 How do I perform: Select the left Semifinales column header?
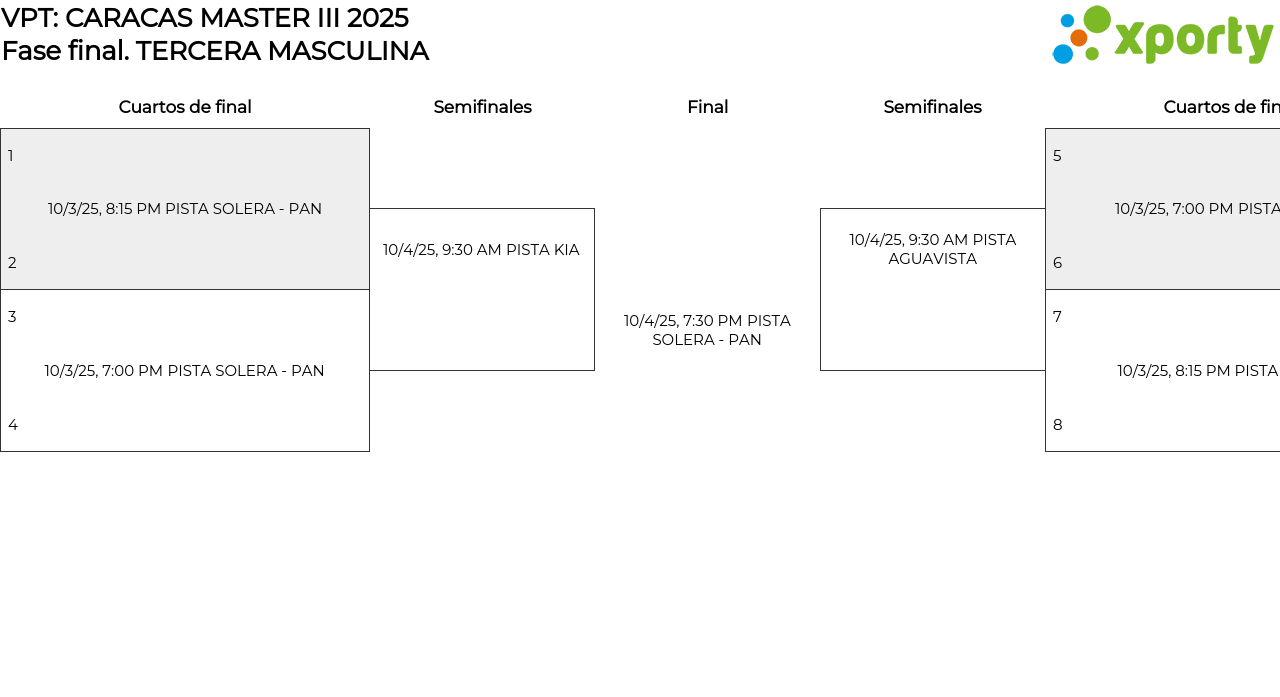pos(482,107)
